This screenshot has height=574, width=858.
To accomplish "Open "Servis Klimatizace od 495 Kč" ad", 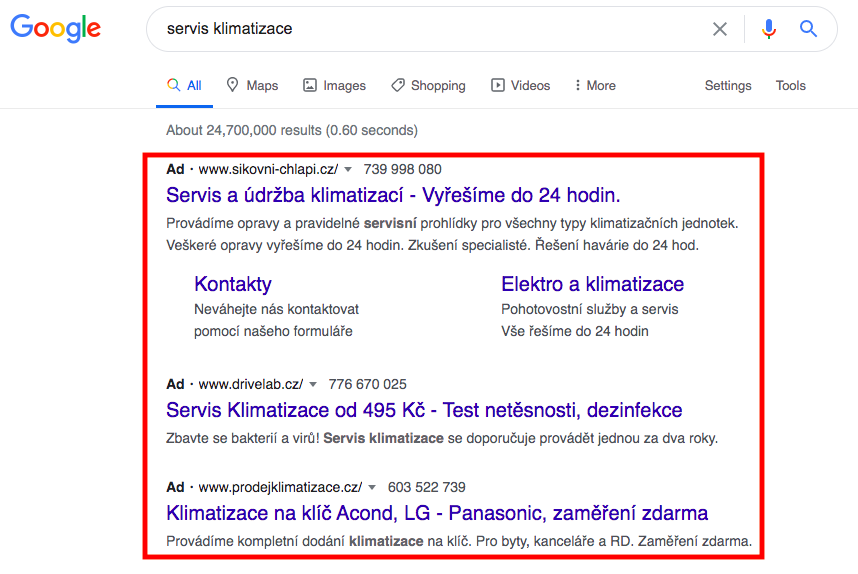I will pos(424,410).
